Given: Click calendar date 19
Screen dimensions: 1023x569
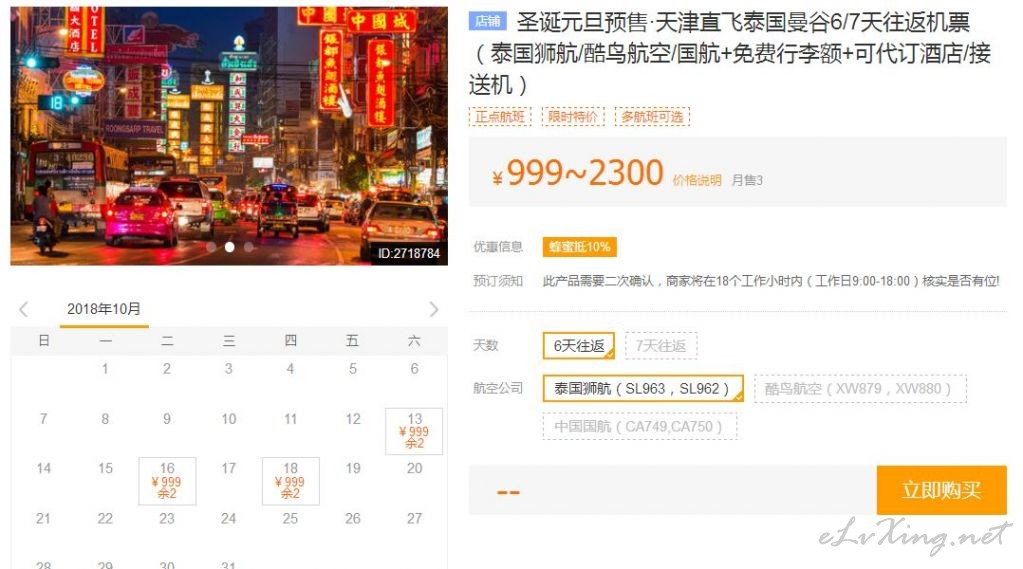Looking at the screenshot, I should [353, 469].
